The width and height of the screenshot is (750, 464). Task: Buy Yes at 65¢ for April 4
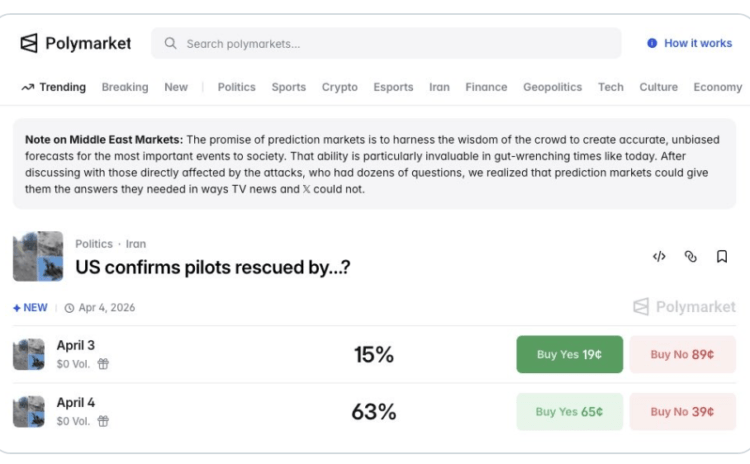(x=569, y=411)
